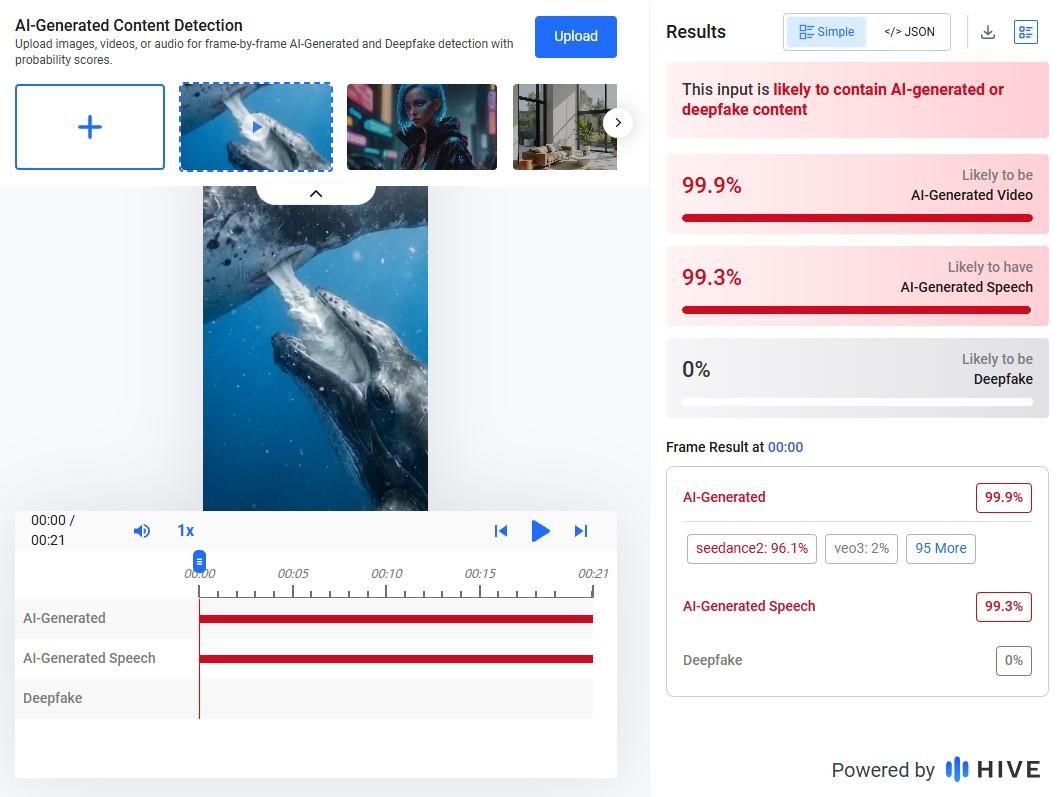Play the whale video thumbnail
Screen dimensions: 1064x797
[256, 127]
